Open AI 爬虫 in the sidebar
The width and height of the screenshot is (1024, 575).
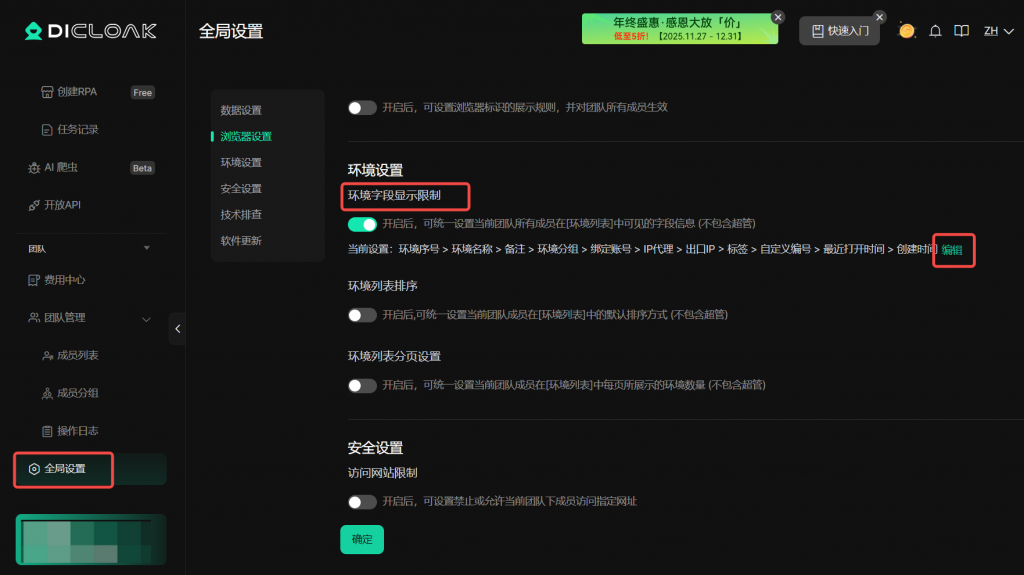pyautogui.click(x=64, y=168)
